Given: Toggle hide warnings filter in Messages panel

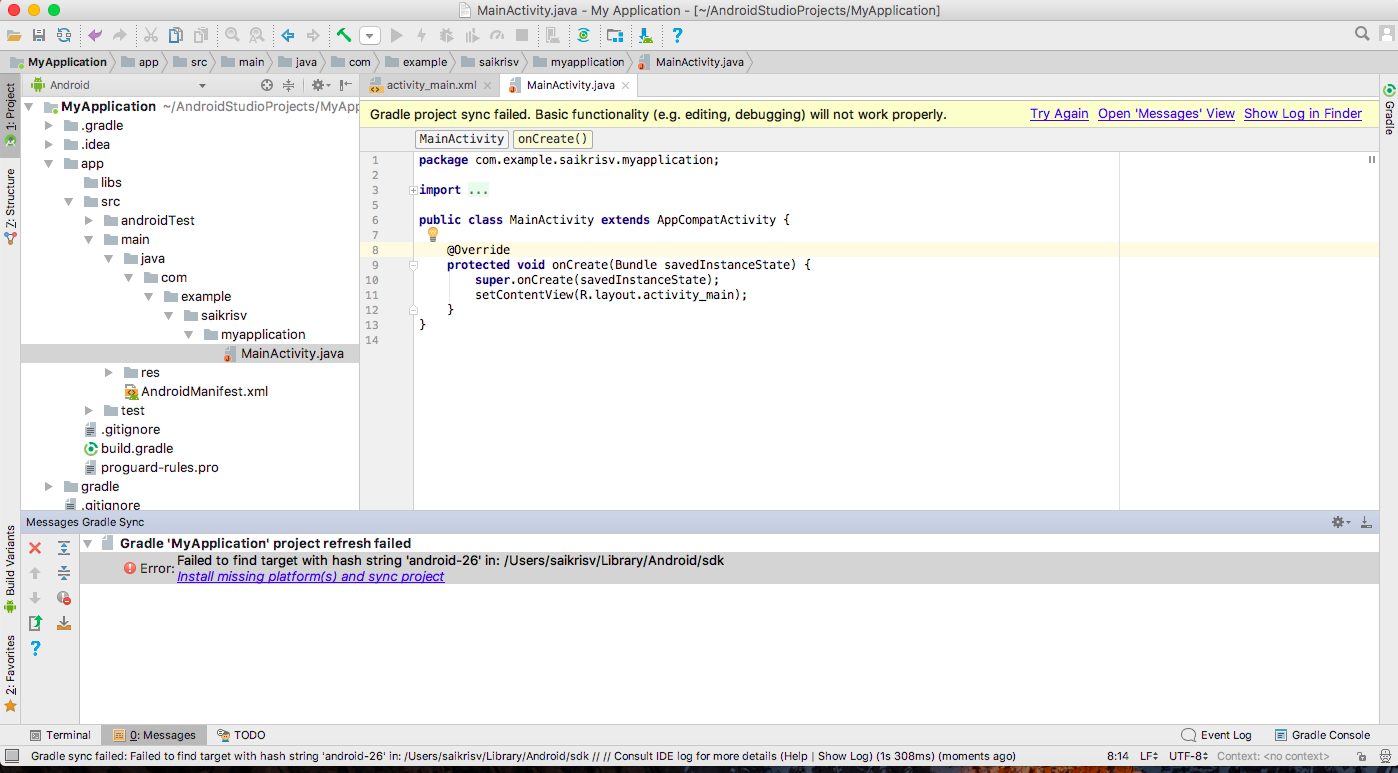Looking at the screenshot, I should click(x=64, y=598).
